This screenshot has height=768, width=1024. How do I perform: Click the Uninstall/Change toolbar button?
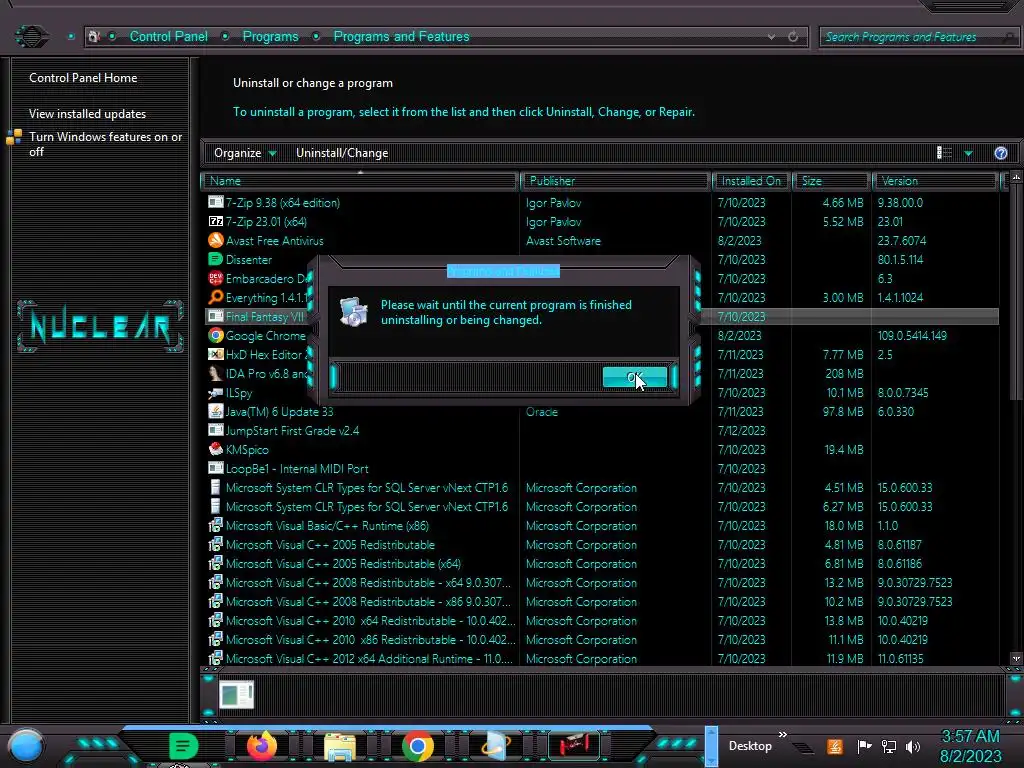342,153
